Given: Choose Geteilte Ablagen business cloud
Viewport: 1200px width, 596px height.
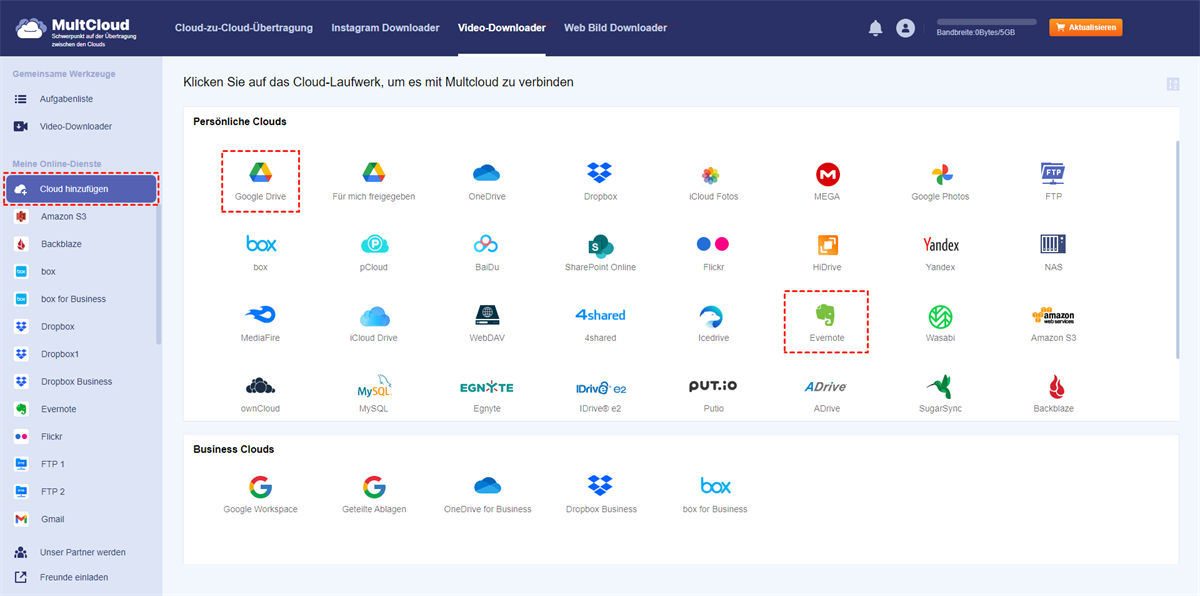Looking at the screenshot, I should [x=374, y=486].
